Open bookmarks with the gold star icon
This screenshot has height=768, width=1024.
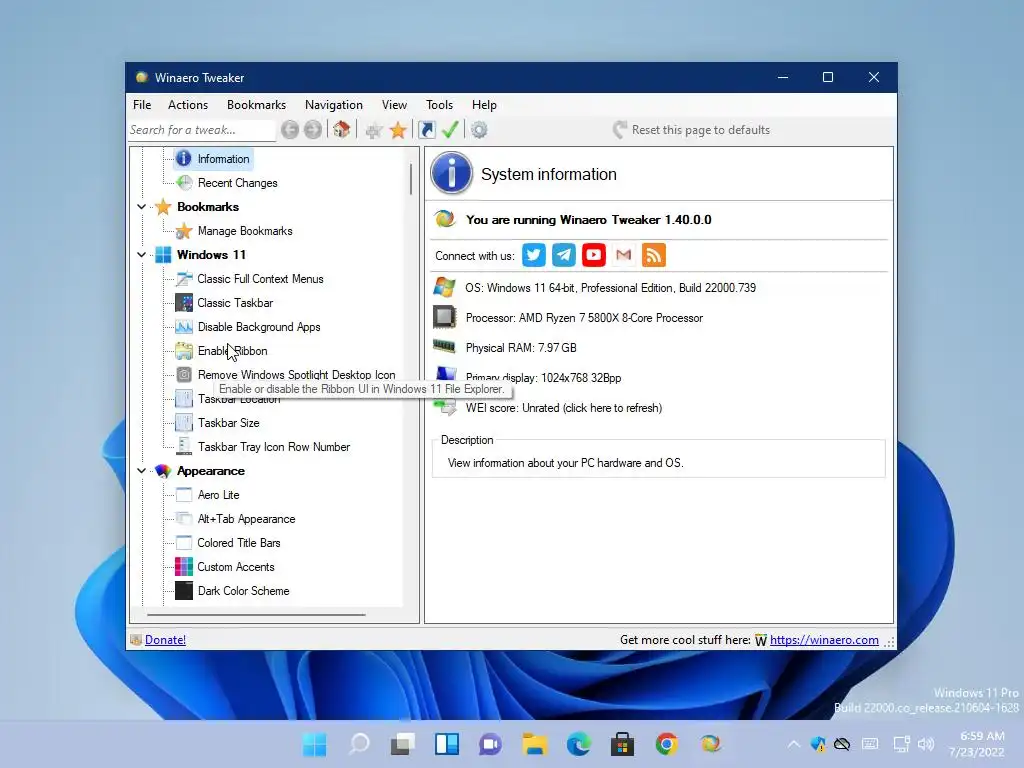click(x=398, y=130)
